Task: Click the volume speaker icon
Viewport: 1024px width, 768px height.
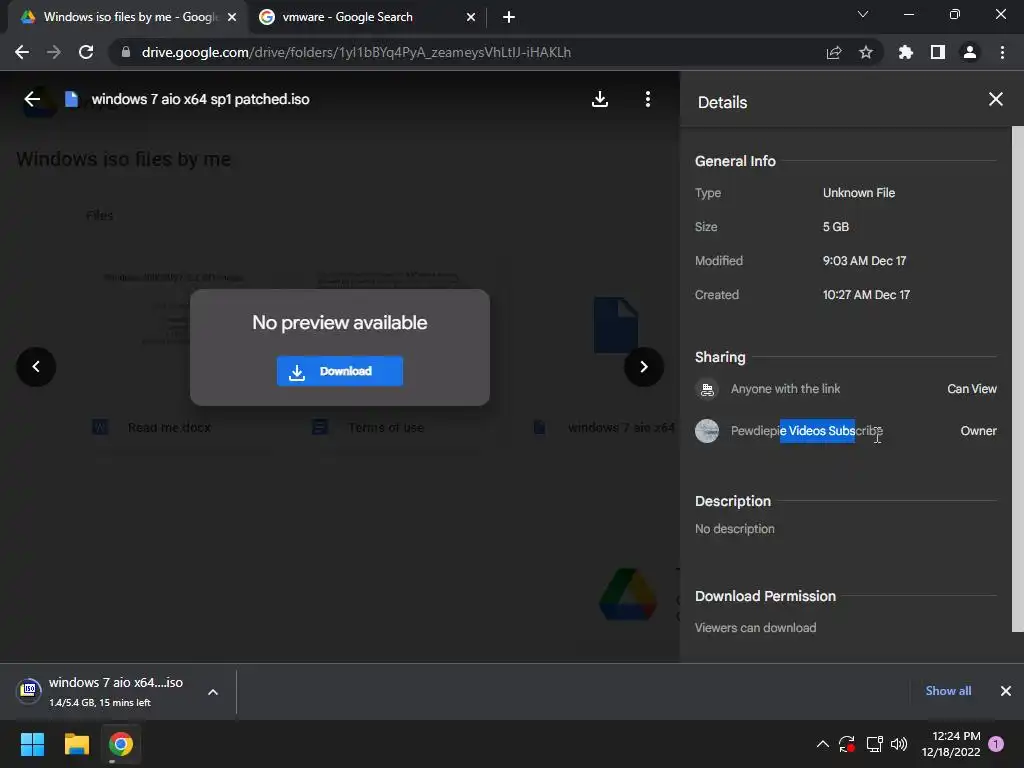Action: coord(899,744)
